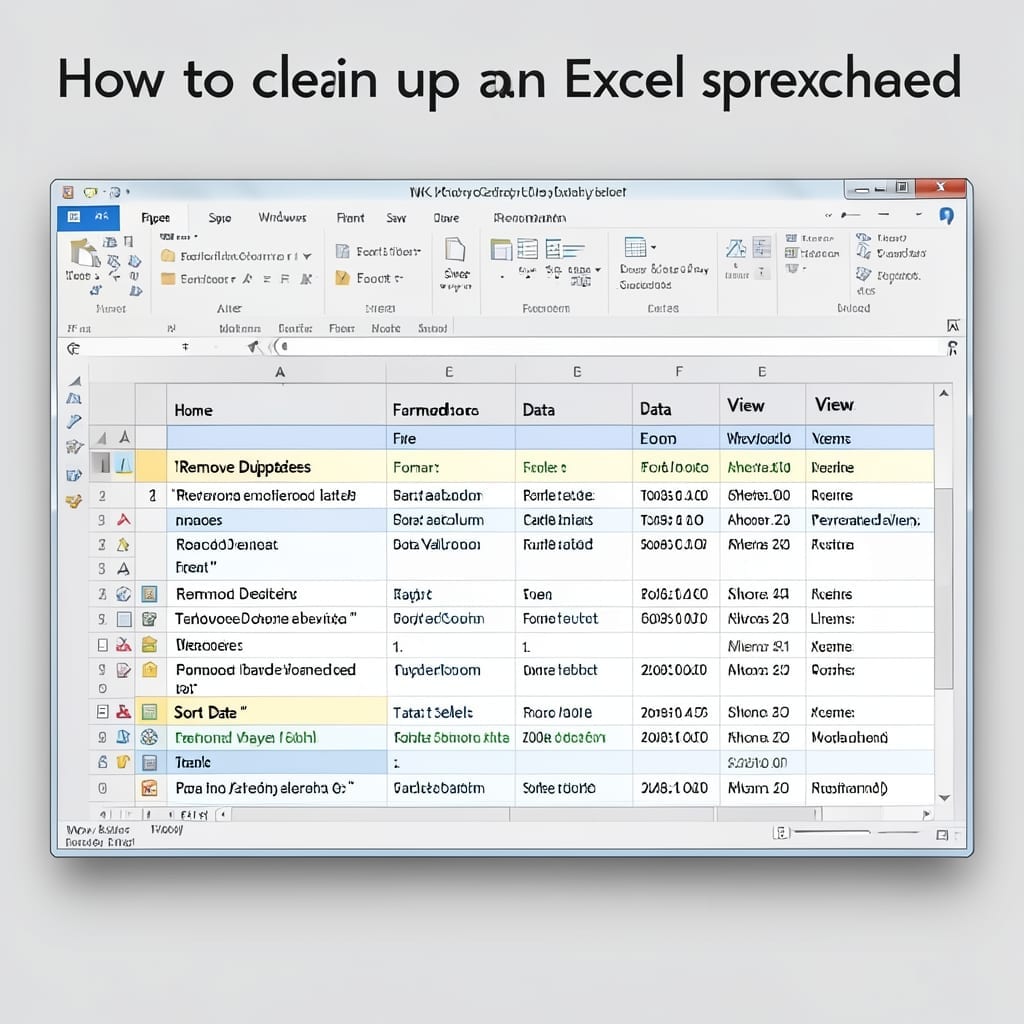Open the 'Fooot' dropdown arrow
Screen dimensions: 1024x1024
398,278
